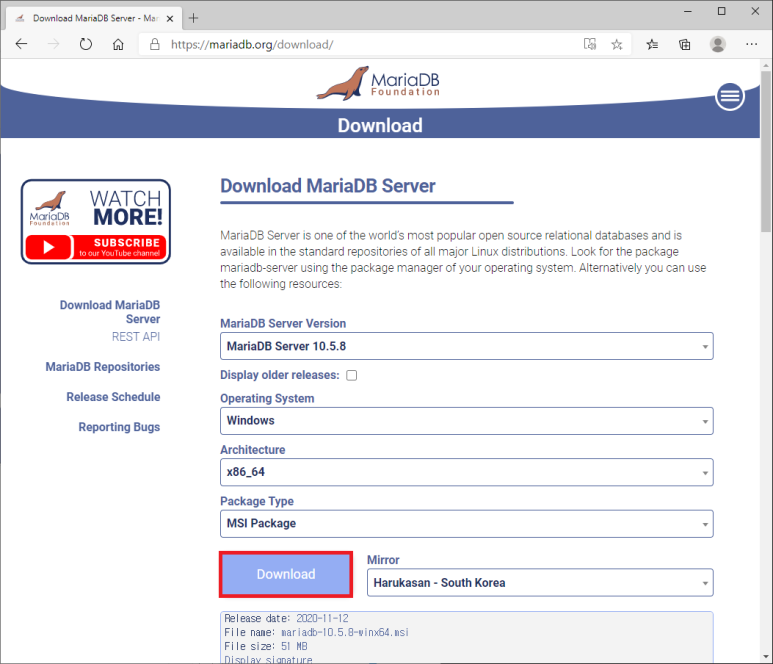Maximize the browser window
This screenshot has width=773, height=664.
pos(721,11)
